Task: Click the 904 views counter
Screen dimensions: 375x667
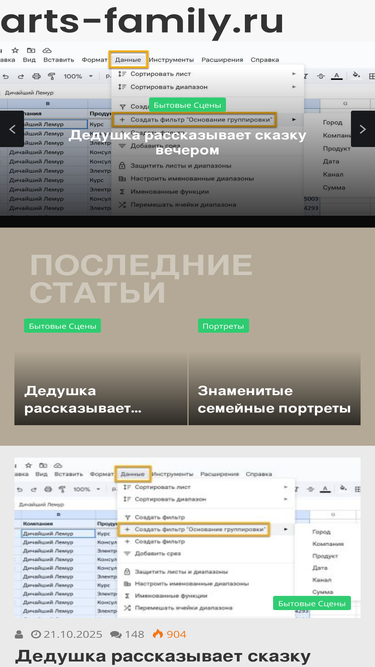Action: click(x=176, y=634)
